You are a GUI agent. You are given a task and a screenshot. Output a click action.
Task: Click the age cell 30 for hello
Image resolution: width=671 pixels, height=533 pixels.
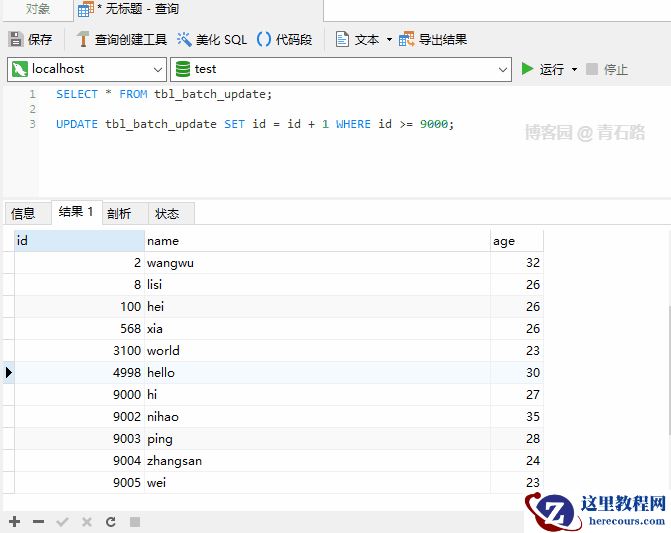[x=517, y=373]
